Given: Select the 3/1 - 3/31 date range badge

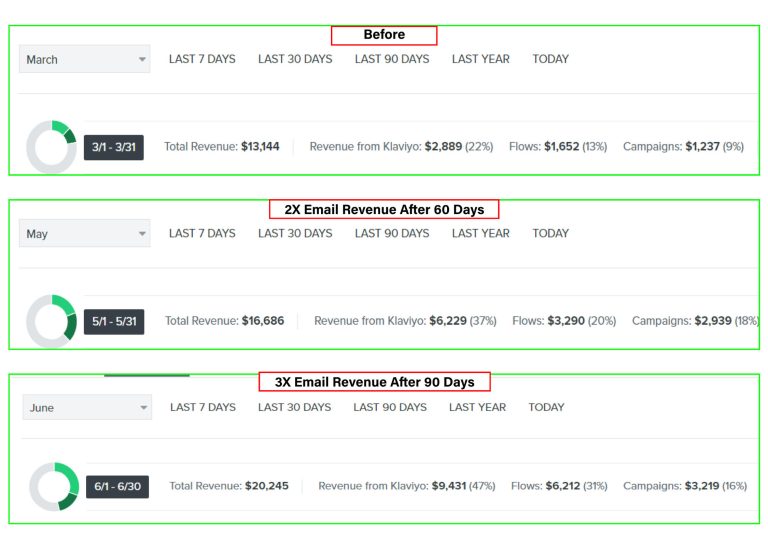Looking at the screenshot, I should pos(113,147).
